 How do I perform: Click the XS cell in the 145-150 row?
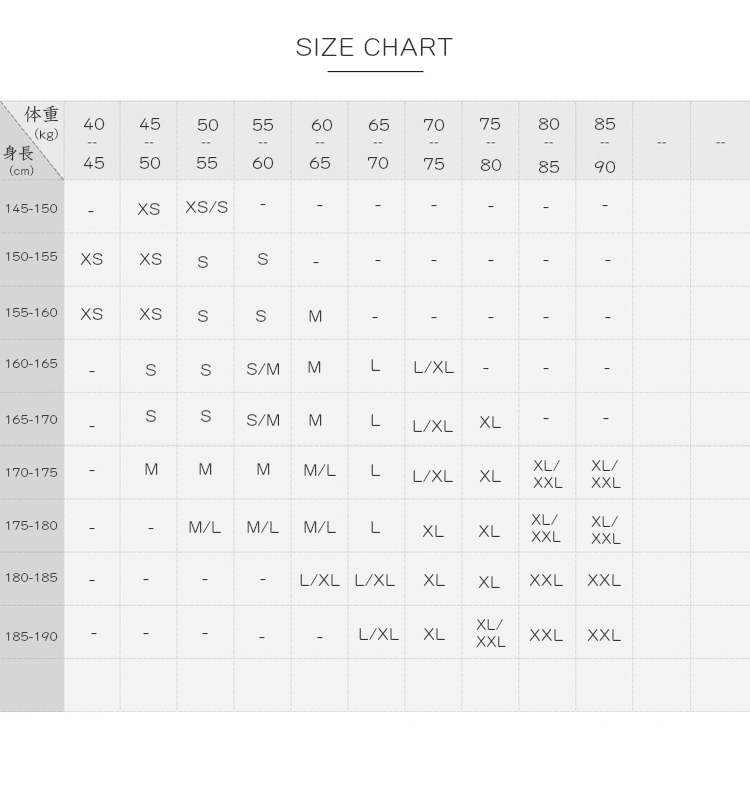coord(149,209)
